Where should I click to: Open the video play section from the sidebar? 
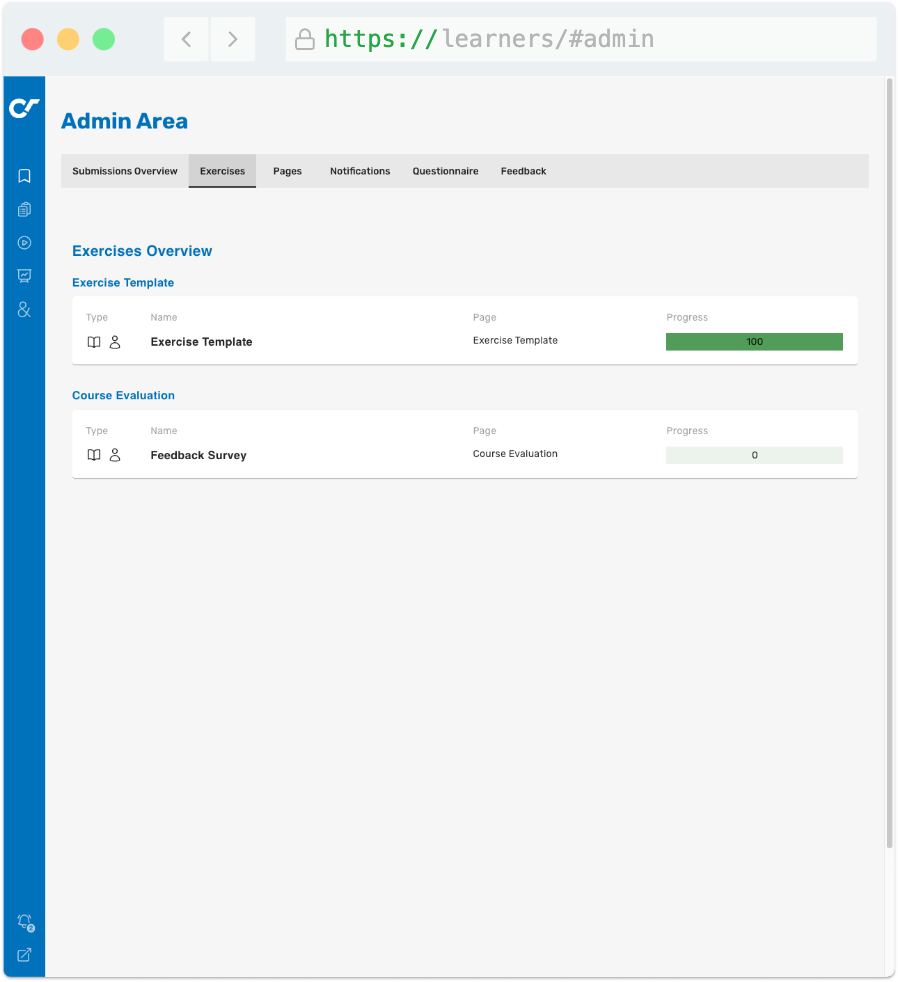[x=24, y=242]
